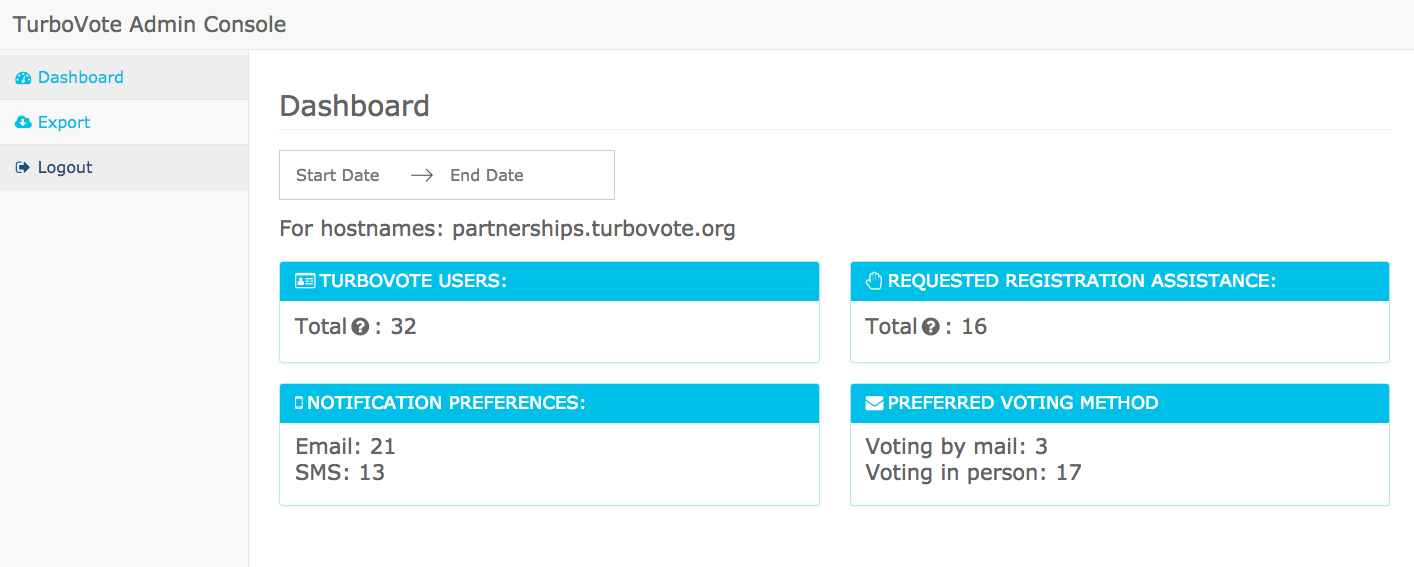Click the arrow between Start and End Date
Viewport: 1414px width, 567px height.
[422, 175]
